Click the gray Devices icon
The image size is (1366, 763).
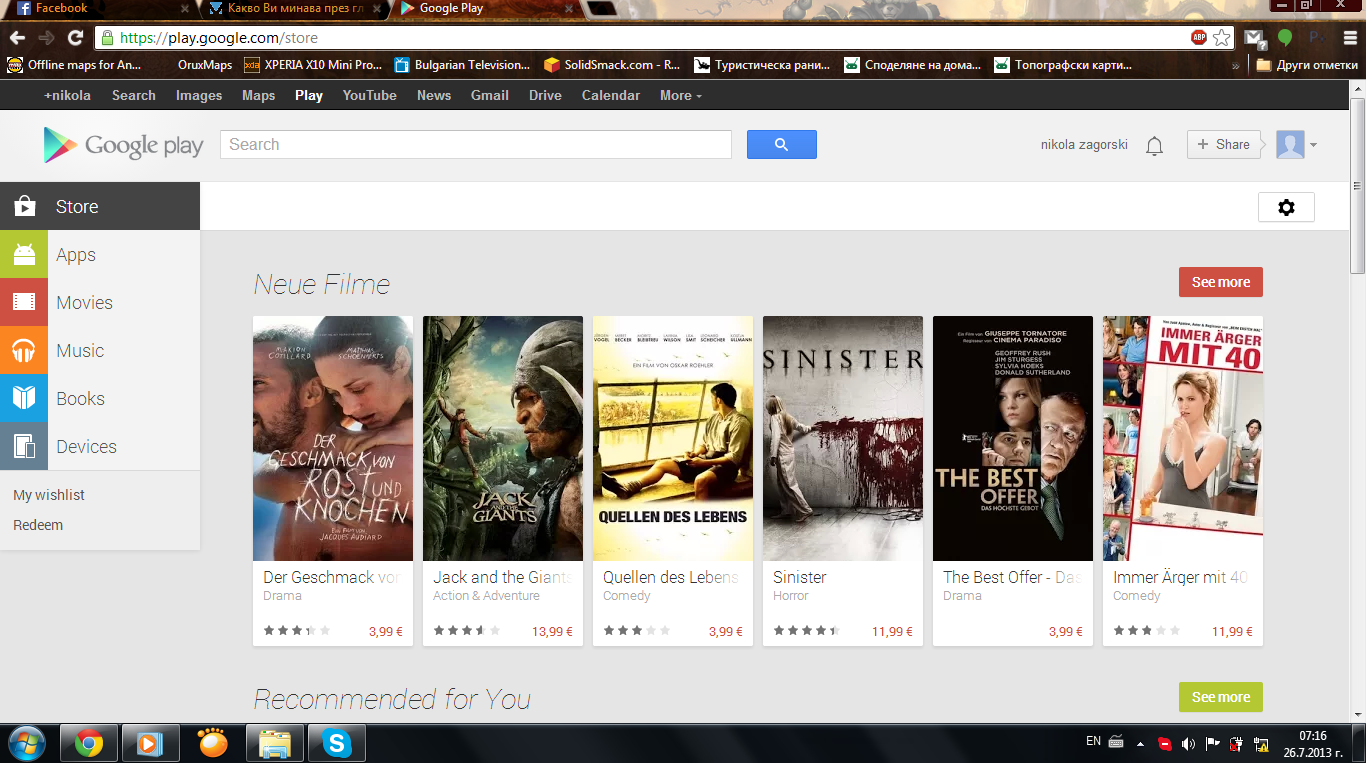(x=24, y=446)
